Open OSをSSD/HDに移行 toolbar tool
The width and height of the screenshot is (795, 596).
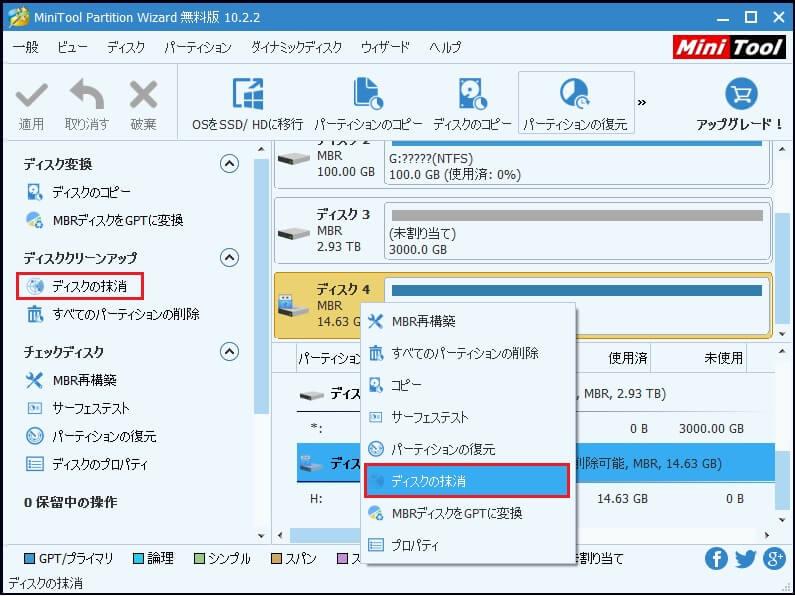(x=247, y=103)
